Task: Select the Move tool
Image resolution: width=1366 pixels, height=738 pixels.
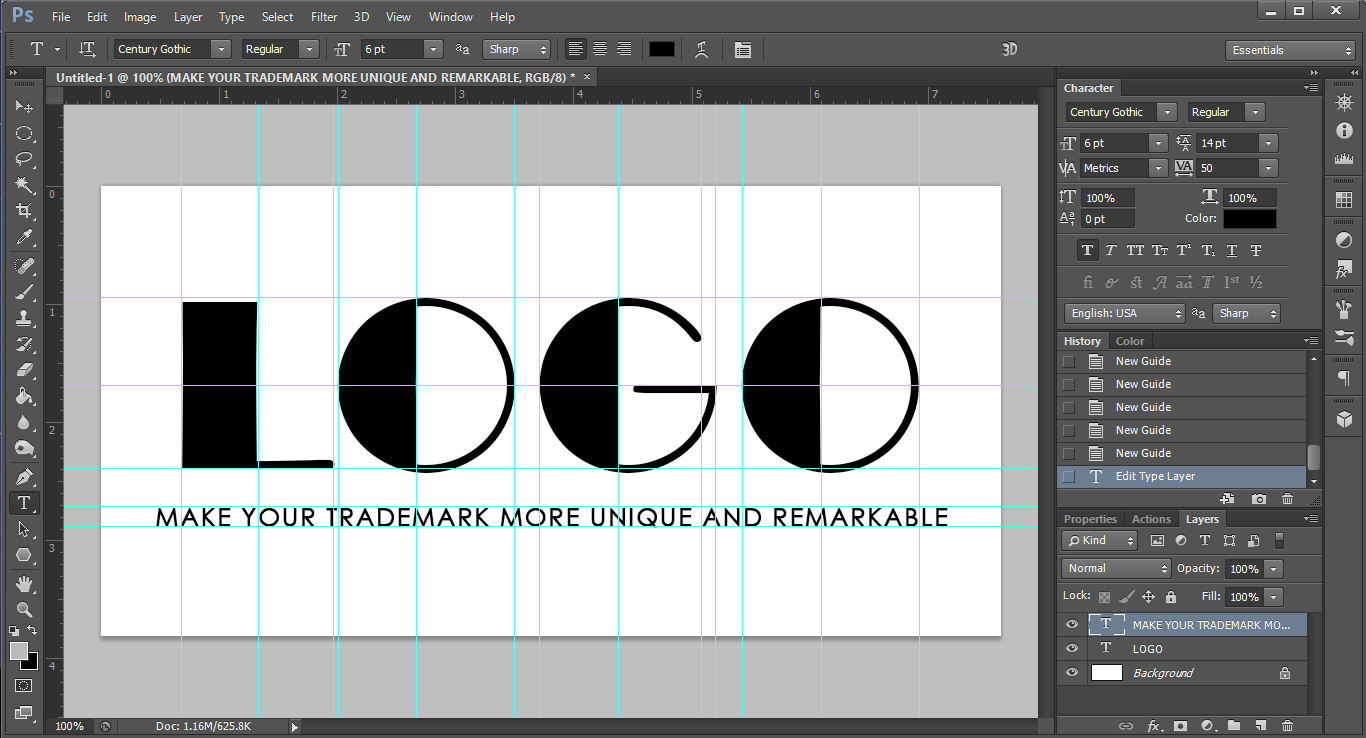Action: click(24, 107)
